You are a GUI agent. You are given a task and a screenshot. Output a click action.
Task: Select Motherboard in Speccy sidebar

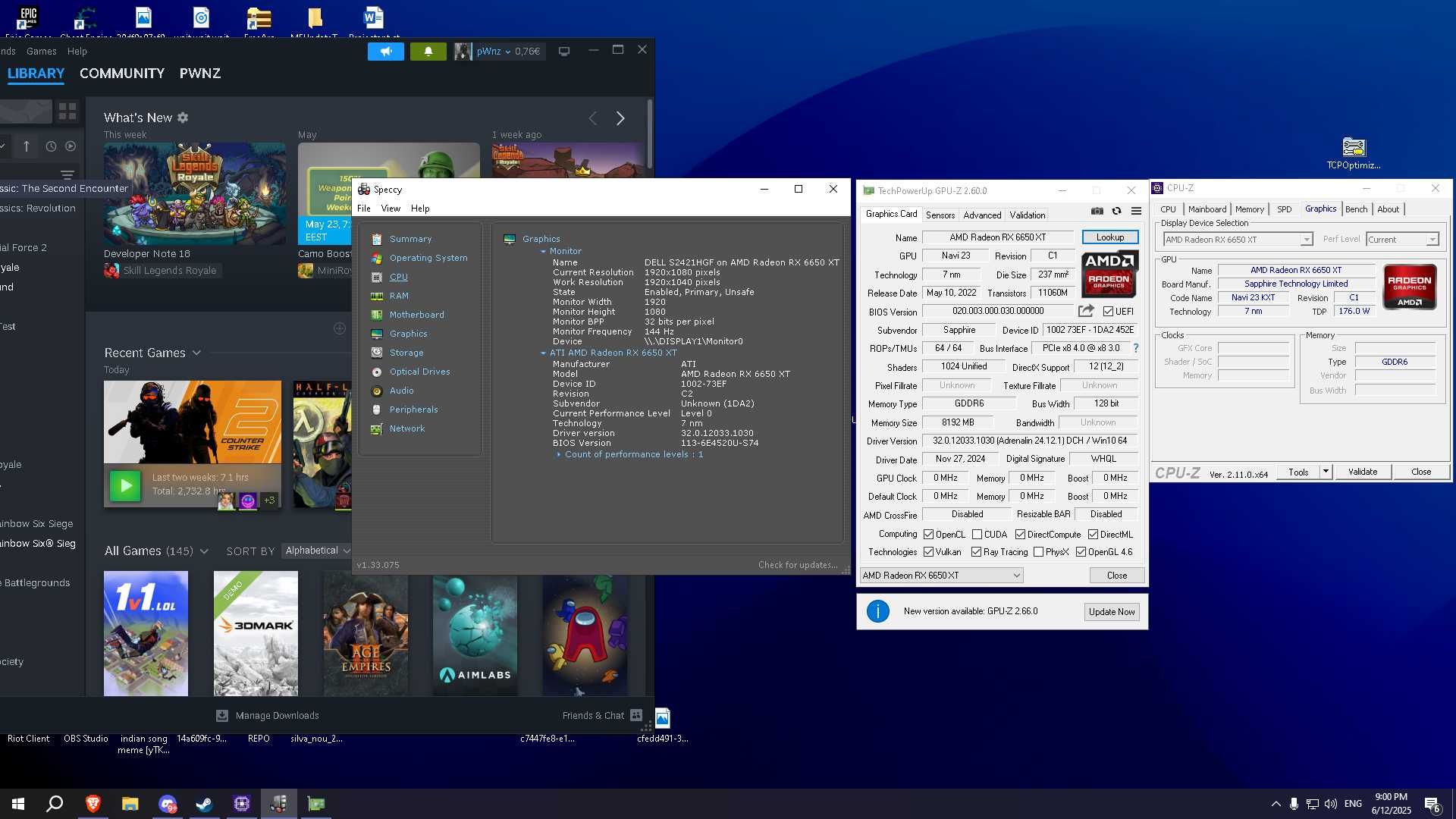point(416,315)
